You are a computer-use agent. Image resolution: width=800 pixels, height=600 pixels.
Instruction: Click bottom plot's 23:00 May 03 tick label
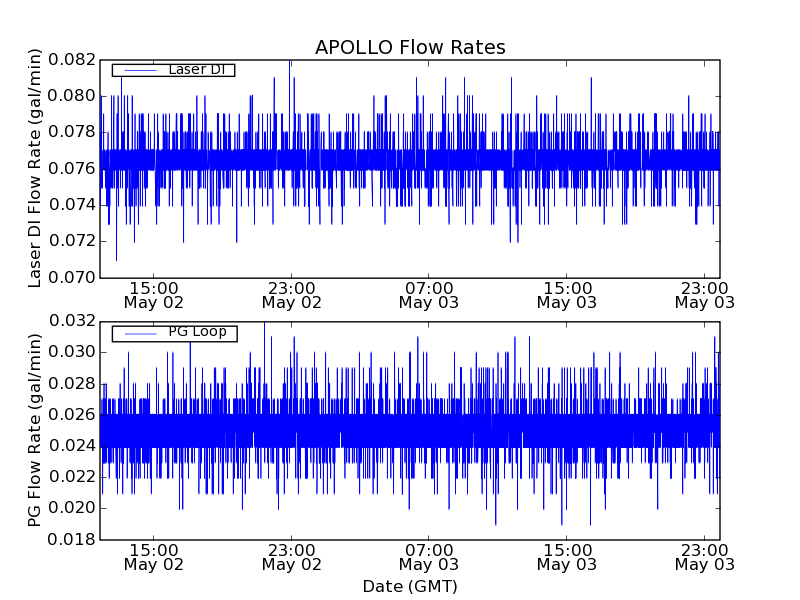click(704, 556)
